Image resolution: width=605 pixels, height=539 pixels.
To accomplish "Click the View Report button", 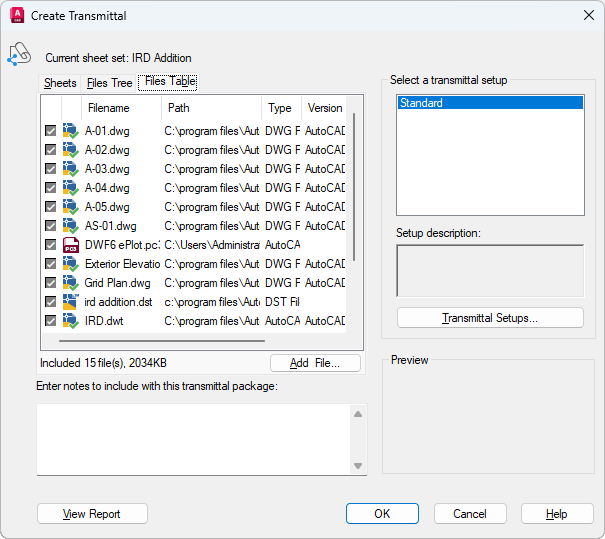I will [92, 514].
